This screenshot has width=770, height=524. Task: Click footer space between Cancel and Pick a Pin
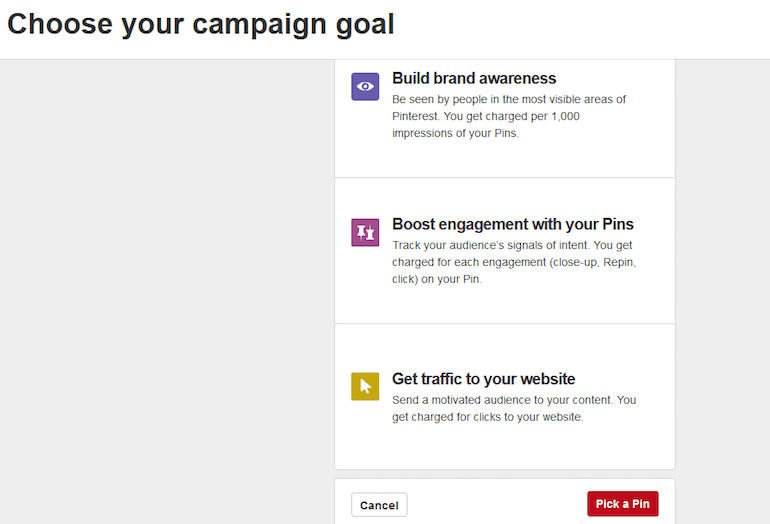[x=497, y=504]
